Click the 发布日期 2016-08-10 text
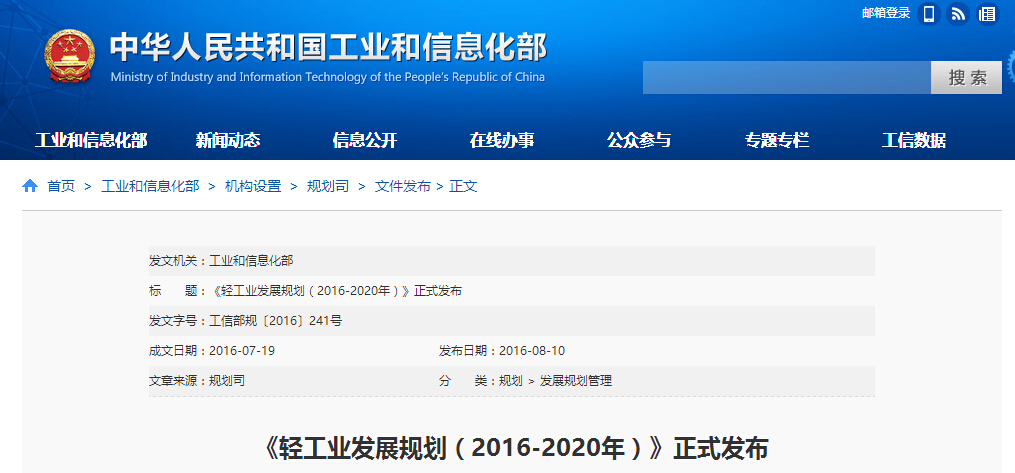Image resolution: width=1015 pixels, height=473 pixels. [502, 351]
